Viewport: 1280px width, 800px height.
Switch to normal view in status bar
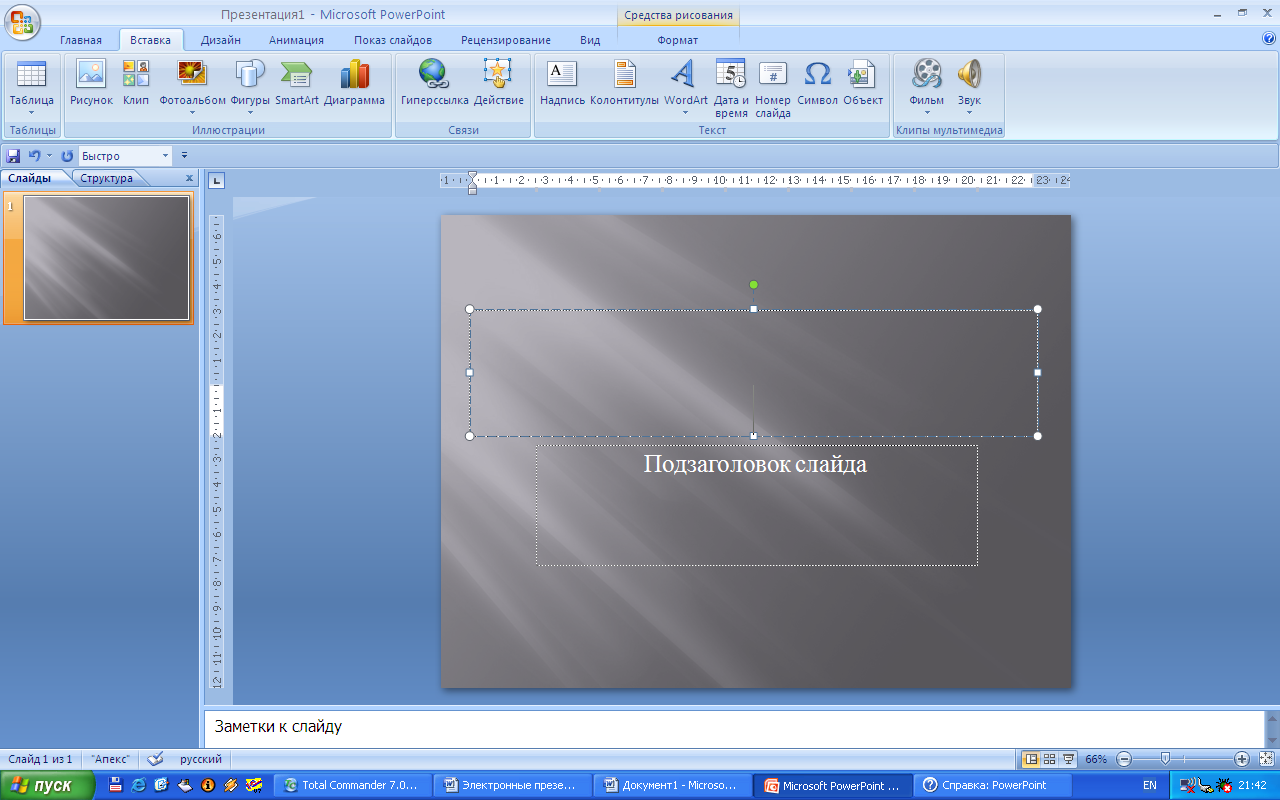tap(1031, 759)
